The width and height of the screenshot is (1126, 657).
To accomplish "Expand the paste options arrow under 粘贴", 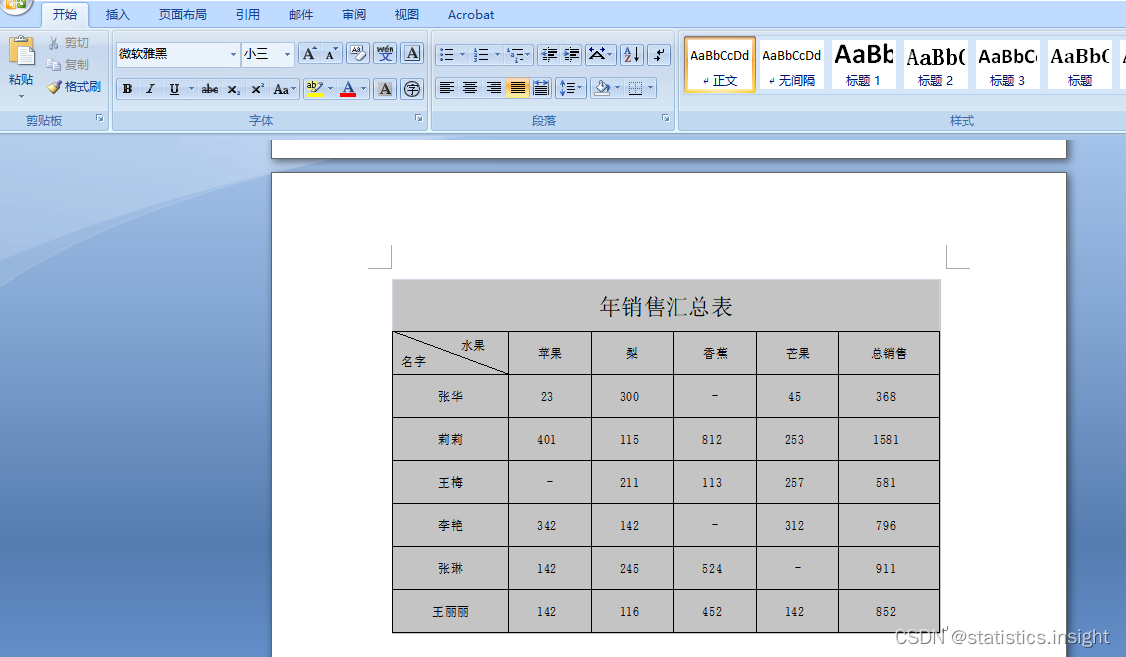I will (22, 96).
